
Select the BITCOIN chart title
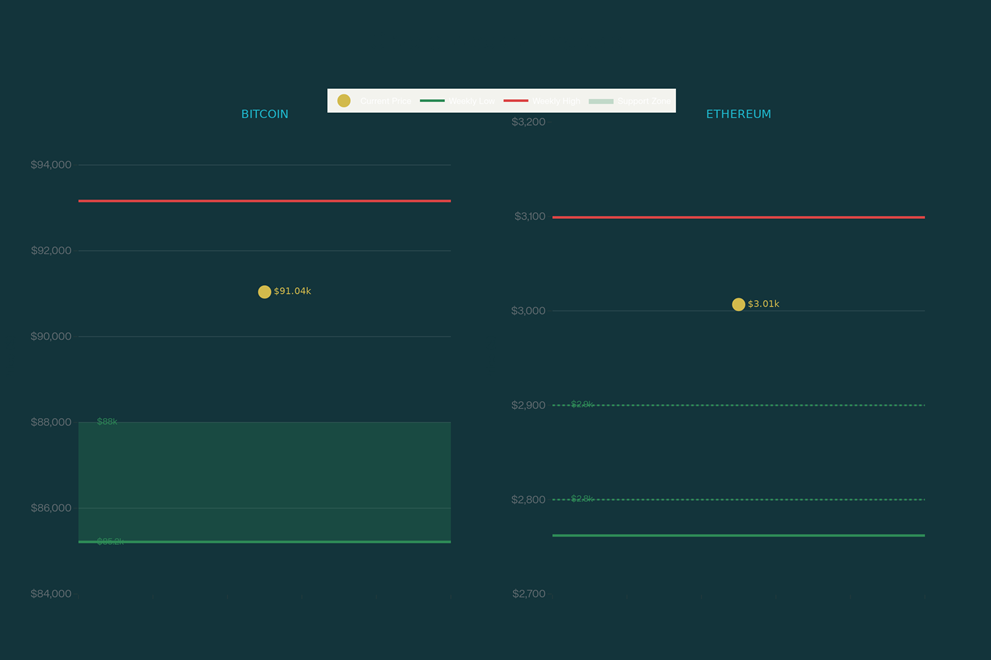coord(264,115)
